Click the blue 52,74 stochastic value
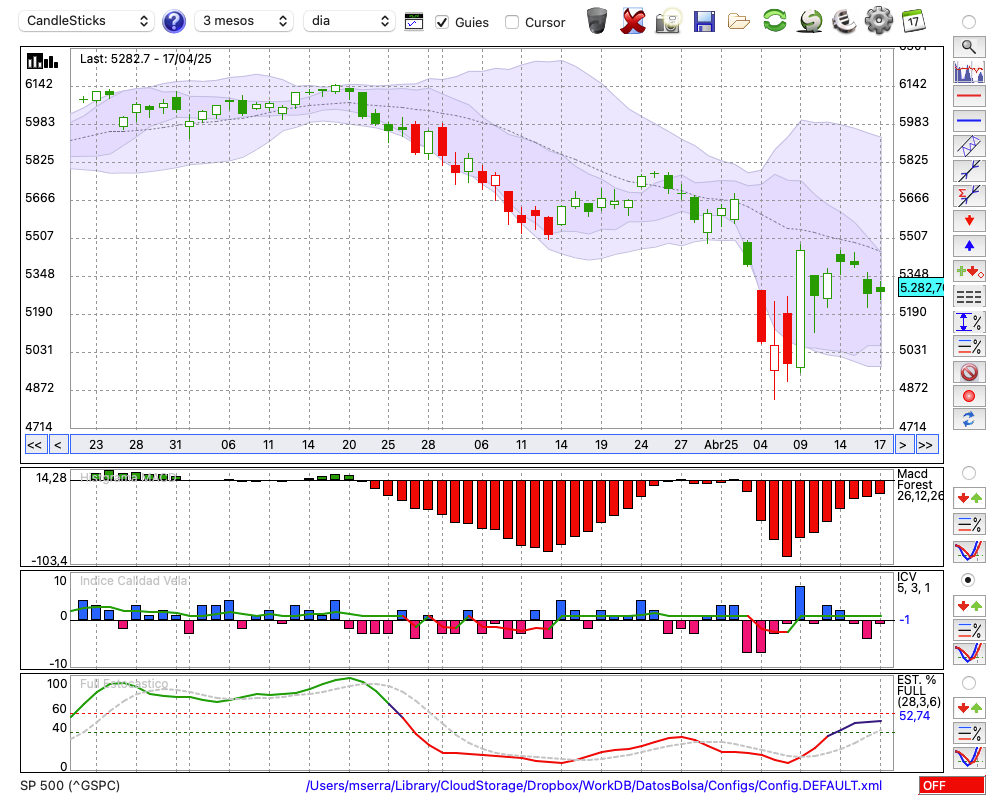The width and height of the screenshot is (1000, 800). (x=915, y=716)
